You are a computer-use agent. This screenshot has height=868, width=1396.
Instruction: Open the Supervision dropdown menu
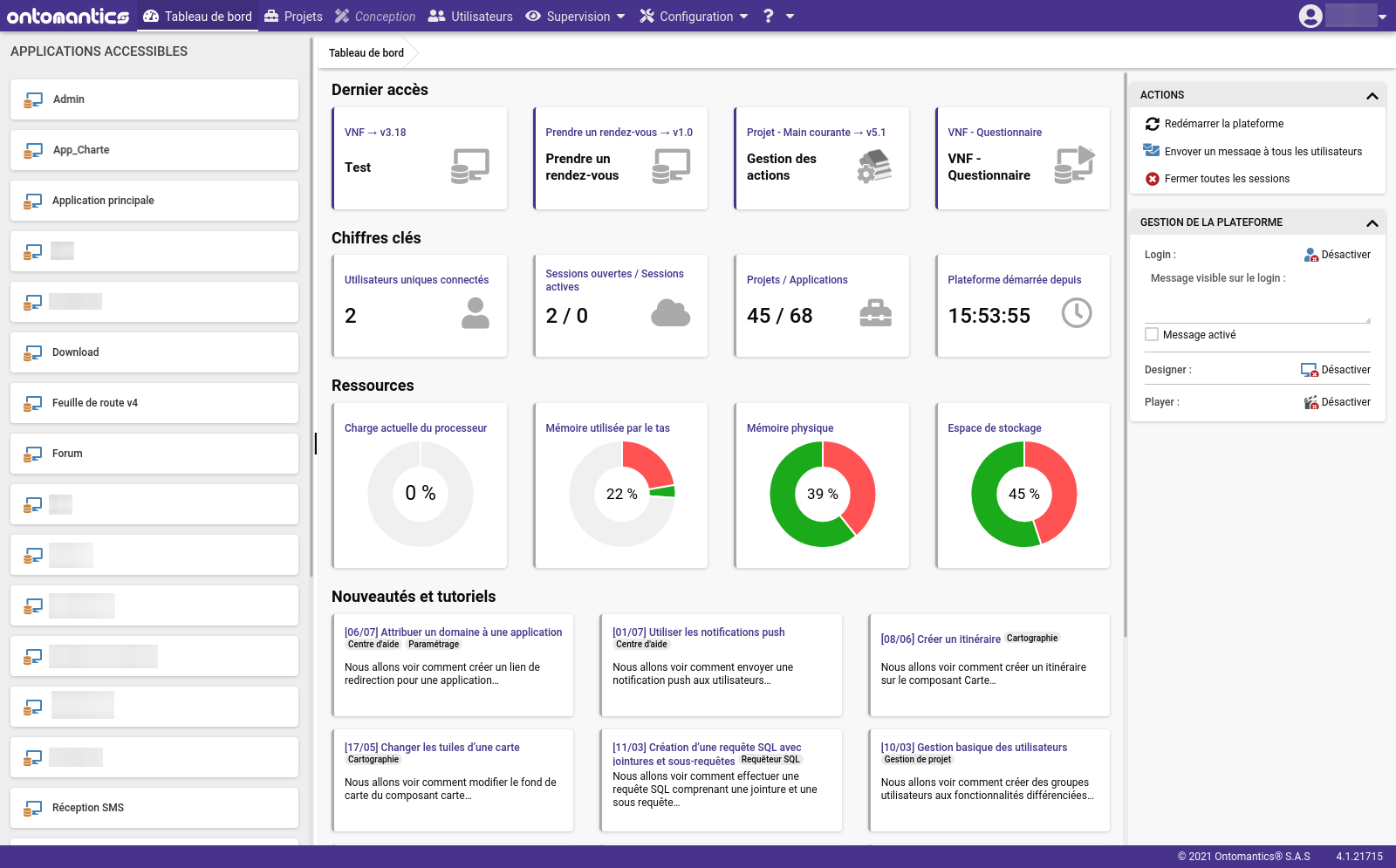(x=576, y=16)
